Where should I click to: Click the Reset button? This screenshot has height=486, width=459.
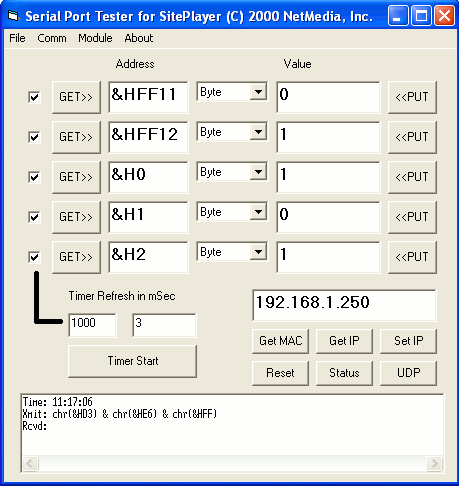point(280,373)
